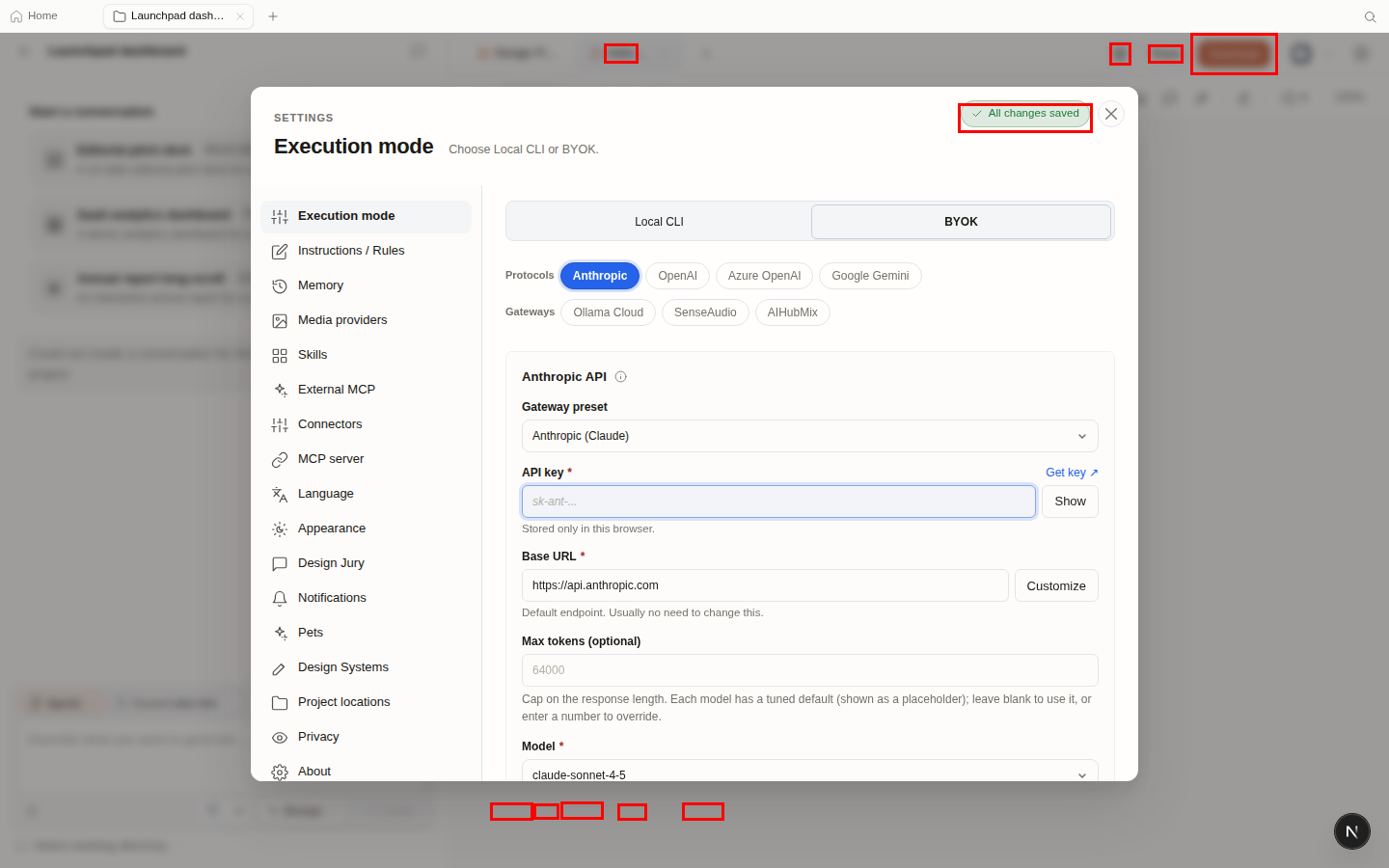This screenshot has width=1389, height=868.
Task: Open Language settings translate icon
Action: (280, 494)
